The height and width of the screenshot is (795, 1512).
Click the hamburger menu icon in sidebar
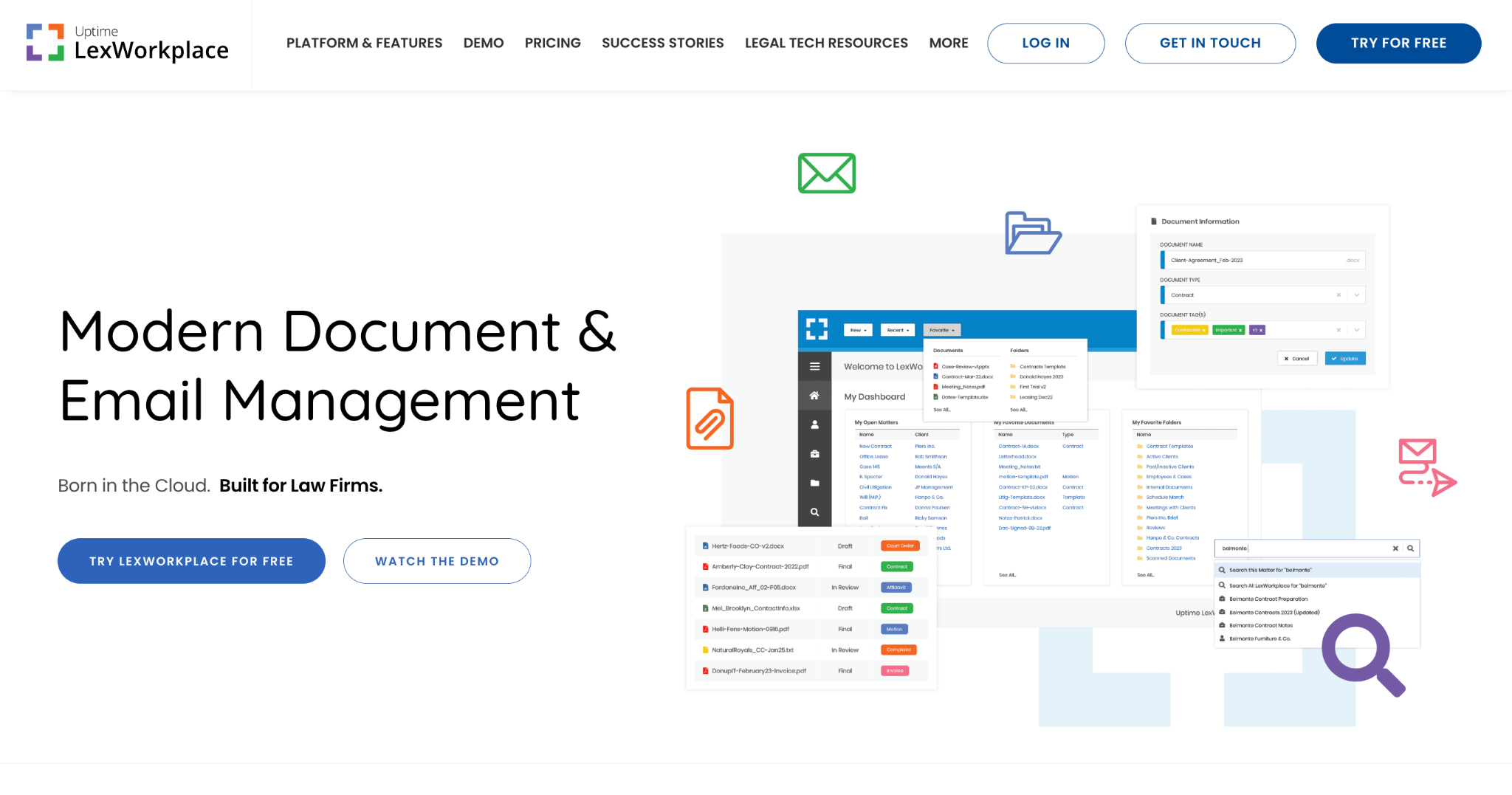(x=814, y=366)
